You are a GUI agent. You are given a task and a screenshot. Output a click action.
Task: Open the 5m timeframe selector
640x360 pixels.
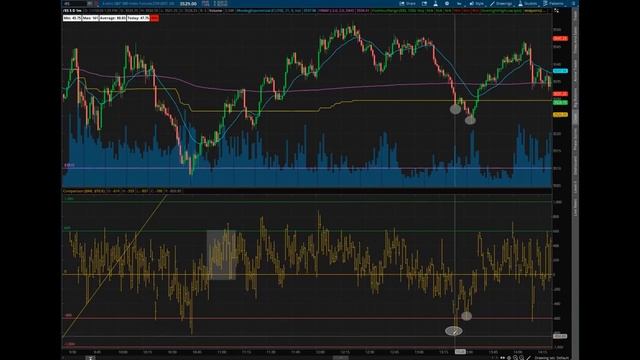click(459, 3)
